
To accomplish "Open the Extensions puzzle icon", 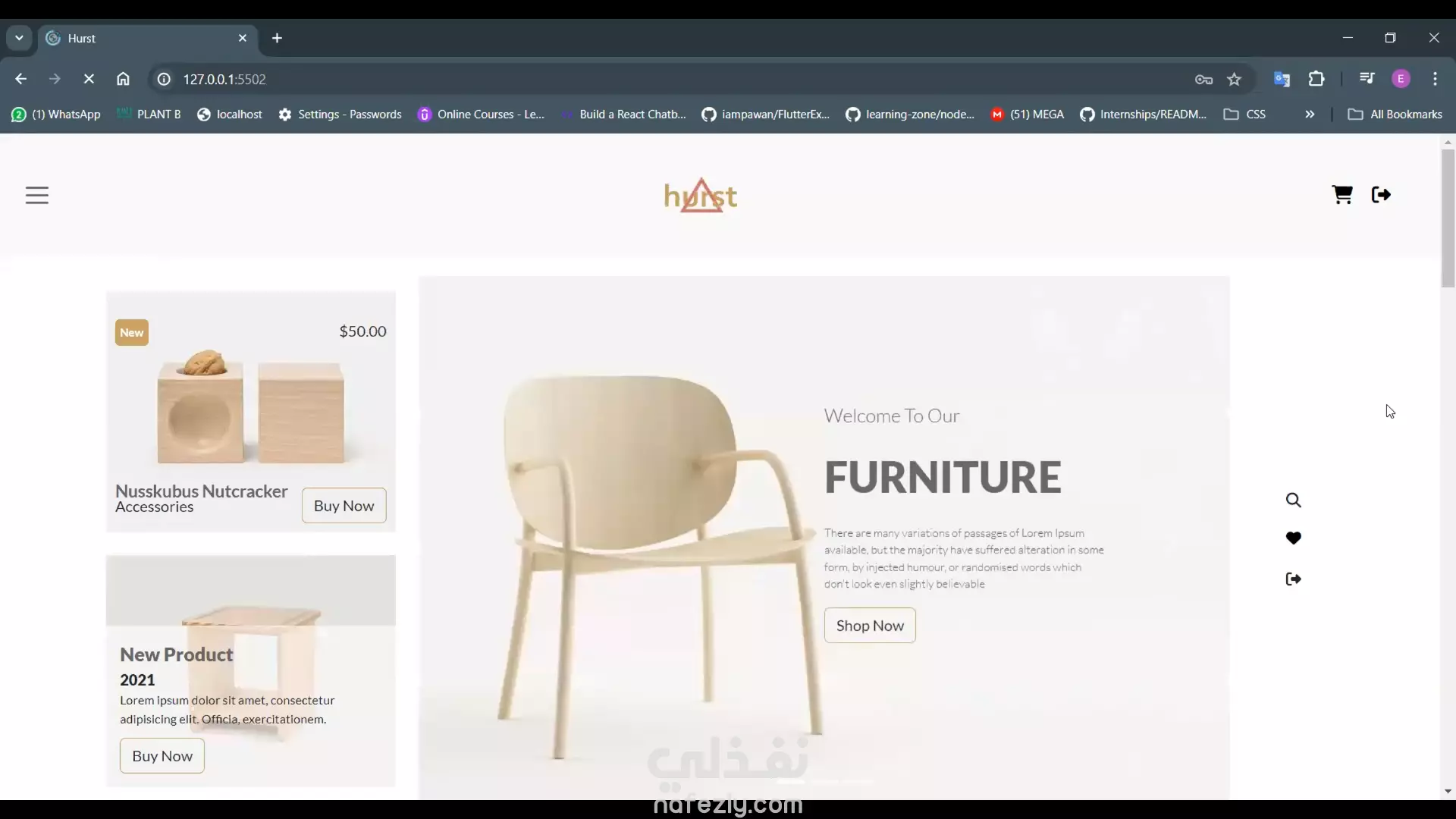I will coord(1316,79).
